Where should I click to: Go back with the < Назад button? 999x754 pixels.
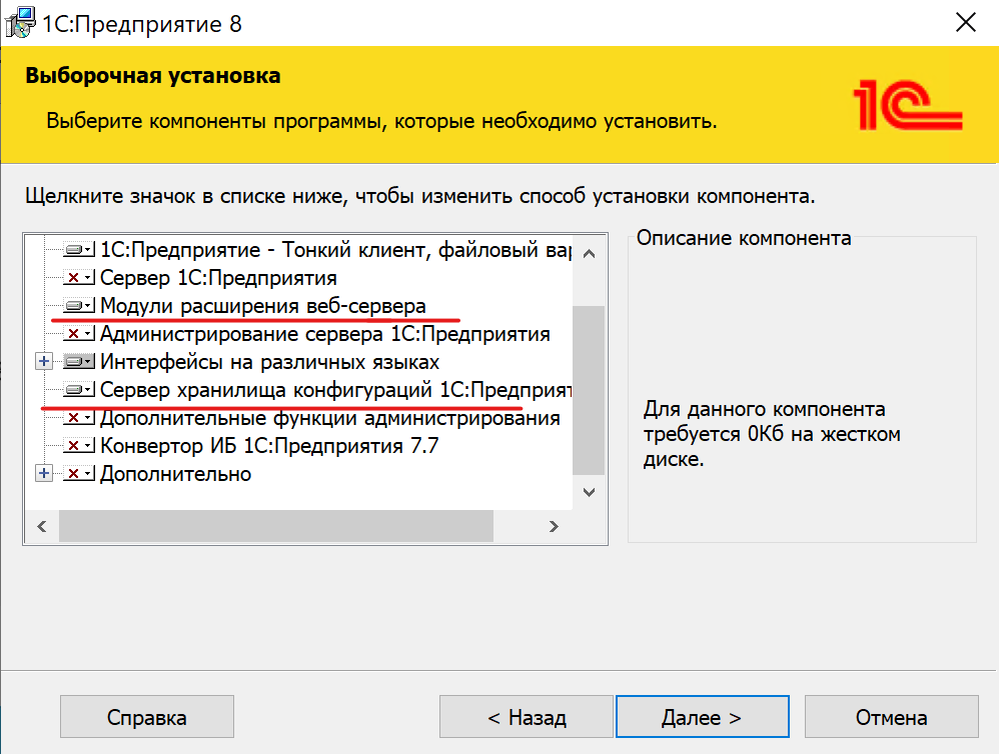[526, 717]
